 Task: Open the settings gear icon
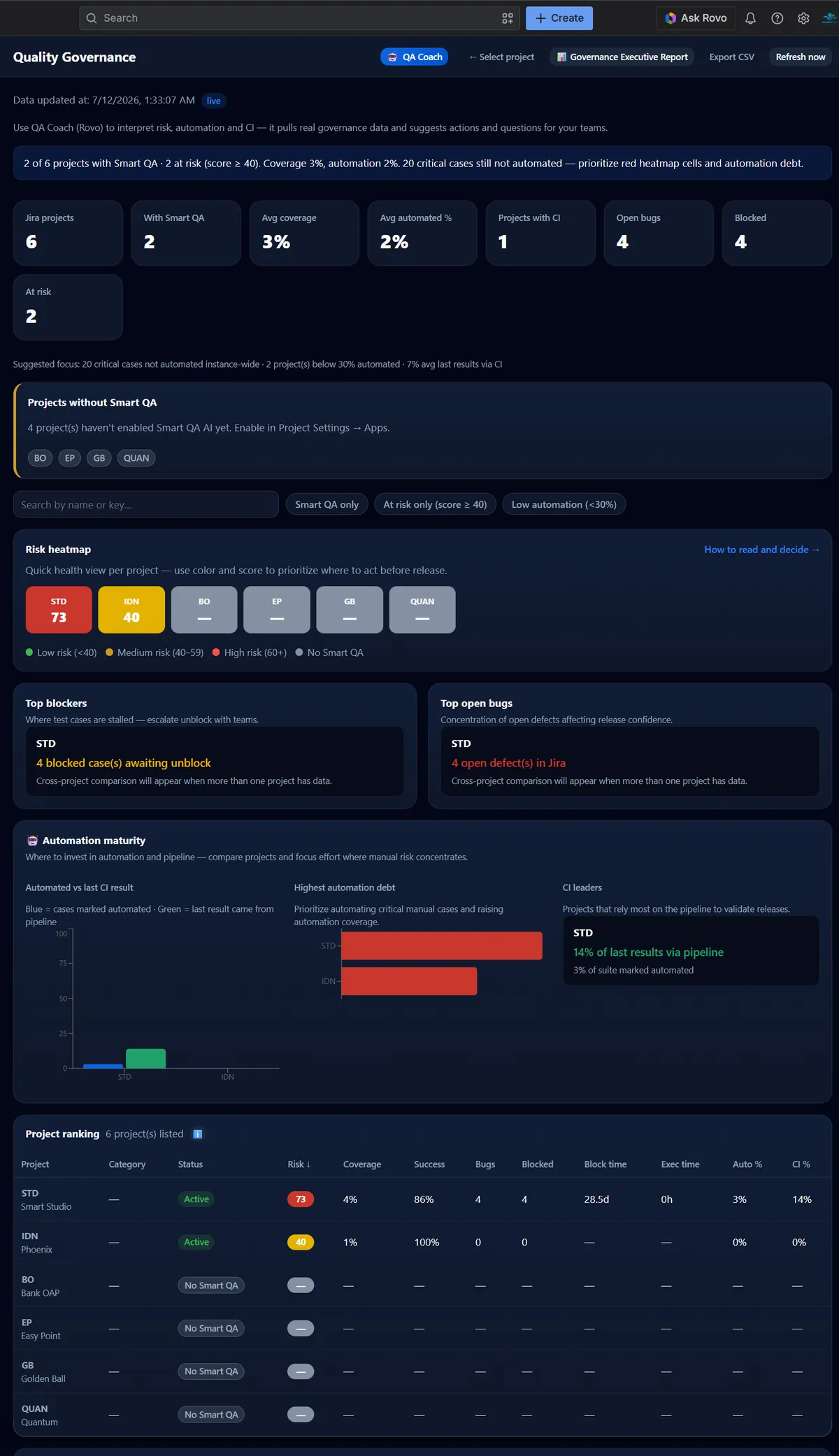[803, 18]
